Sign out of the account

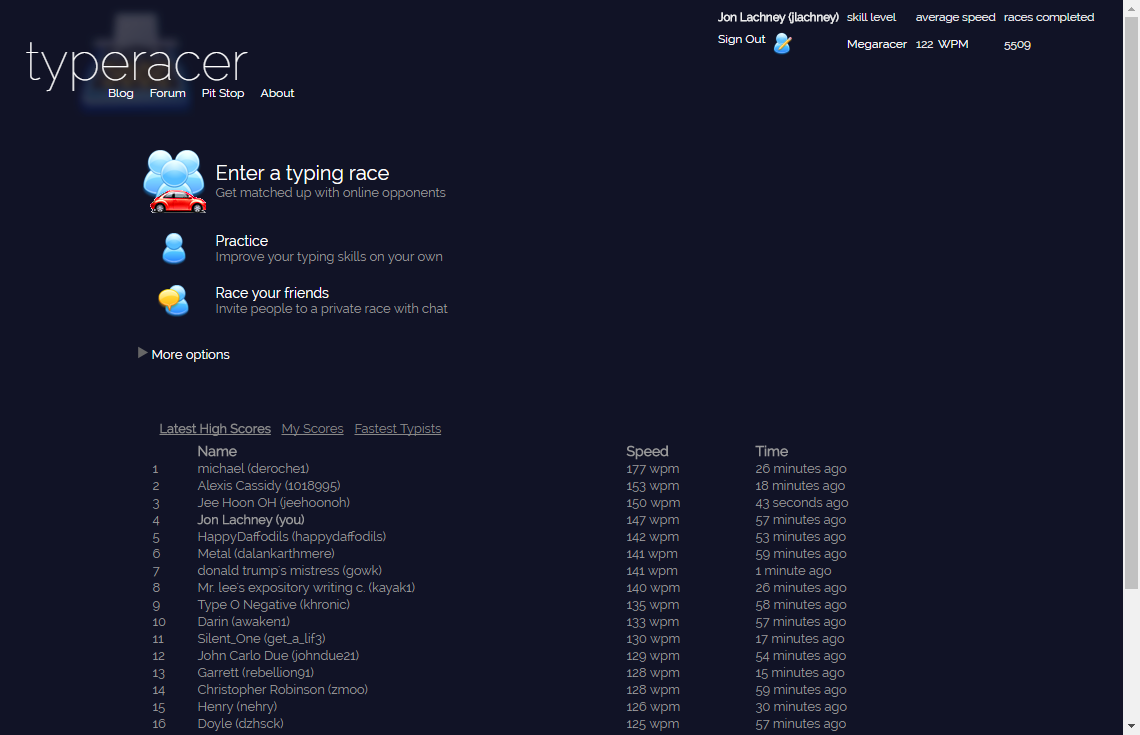tap(742, 39)
